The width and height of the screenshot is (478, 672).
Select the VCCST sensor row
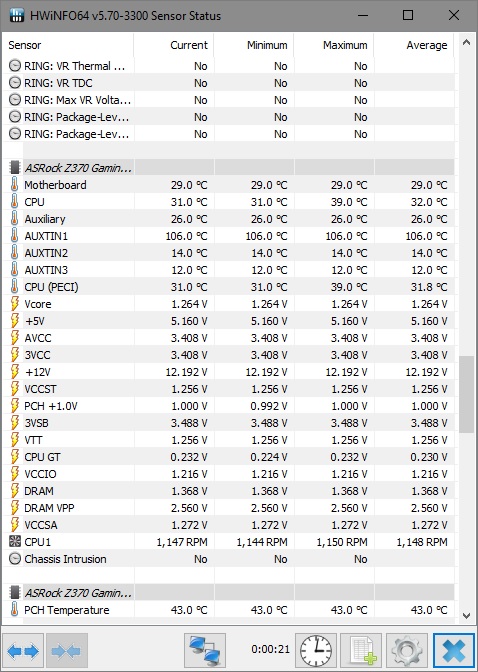[x=228, y=389]
